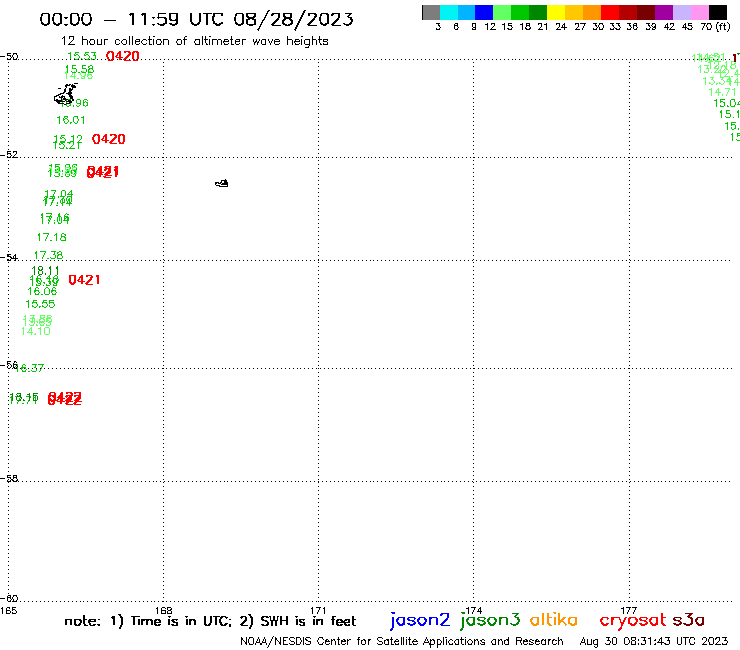Click the note about UTC time and SWH feet
Screen dimensions: 740x650
tap(210, 621)
